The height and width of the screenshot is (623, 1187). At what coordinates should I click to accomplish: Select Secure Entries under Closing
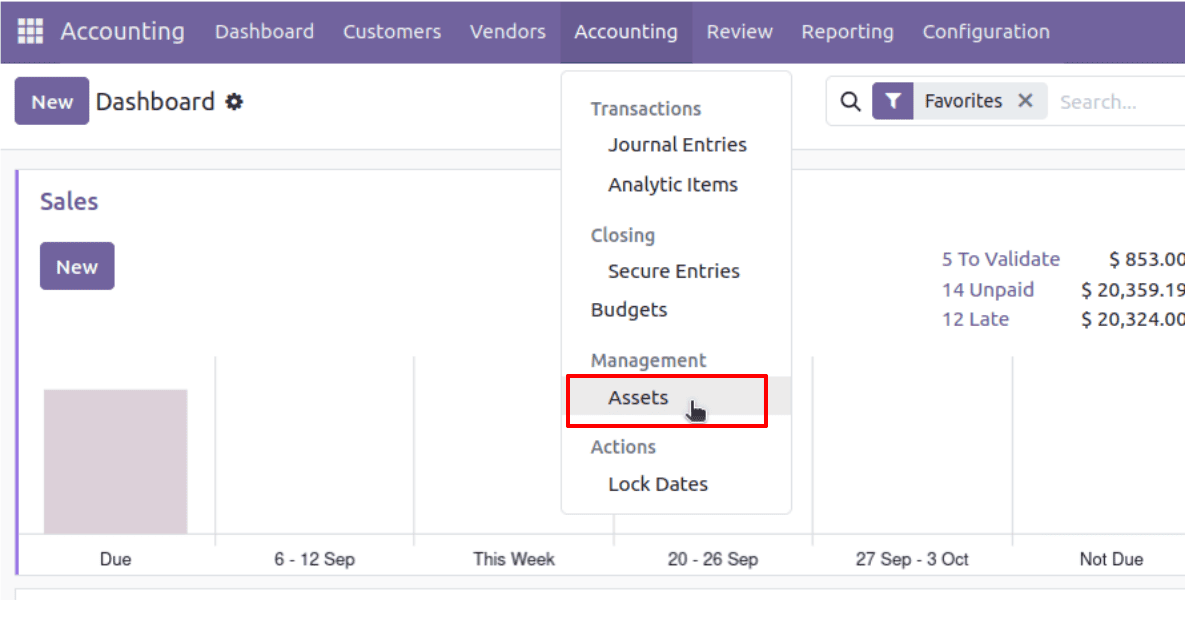coord(674,271)
